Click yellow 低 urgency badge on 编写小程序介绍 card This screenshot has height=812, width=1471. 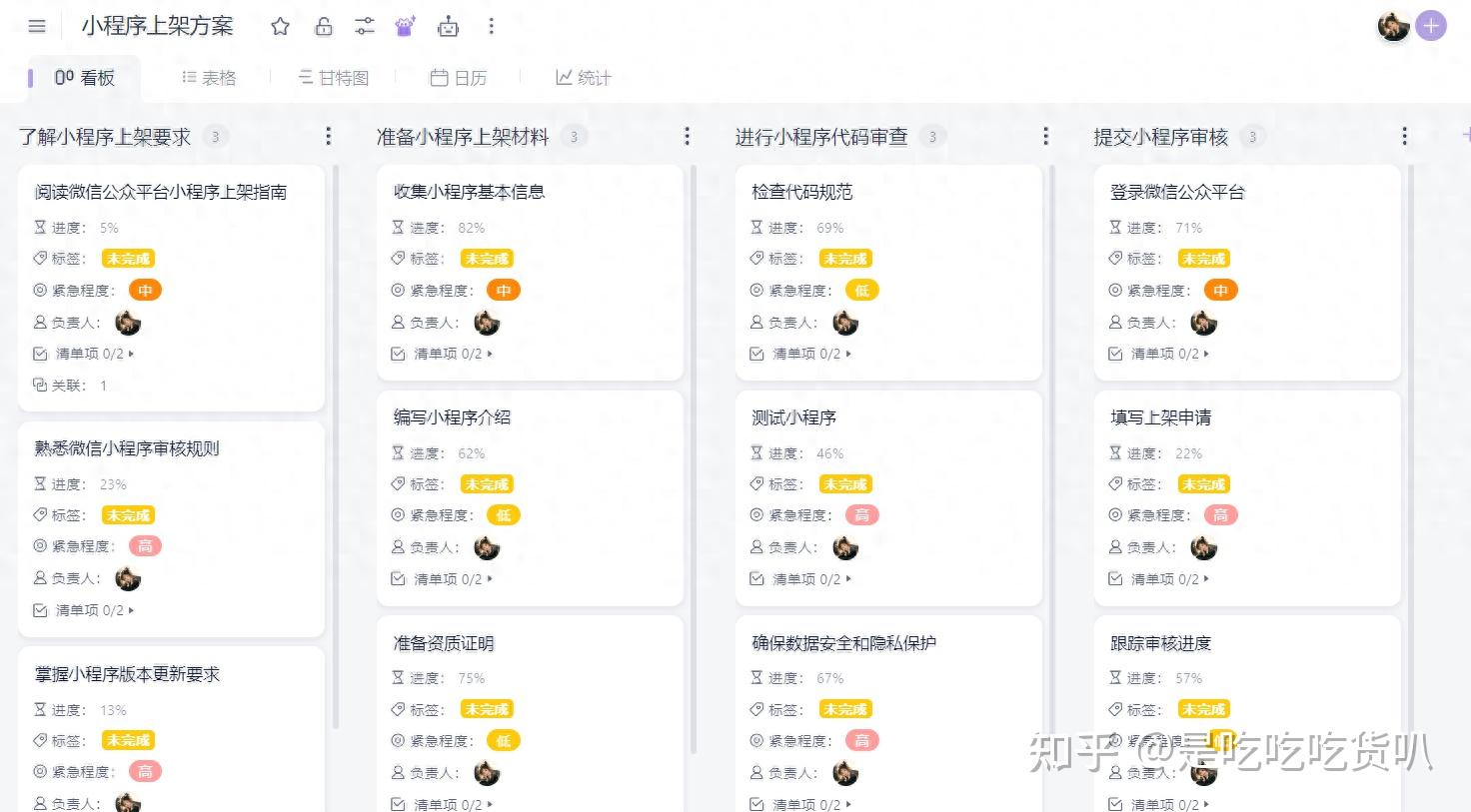504,515
